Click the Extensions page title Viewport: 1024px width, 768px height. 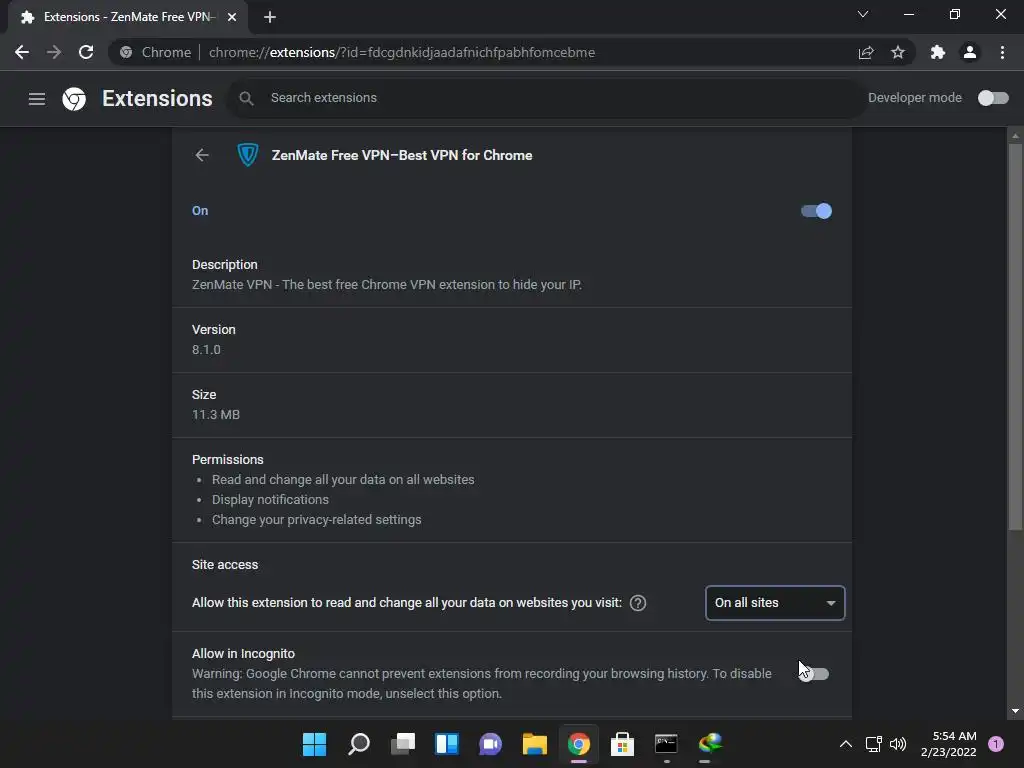click(x=157, y=99)
